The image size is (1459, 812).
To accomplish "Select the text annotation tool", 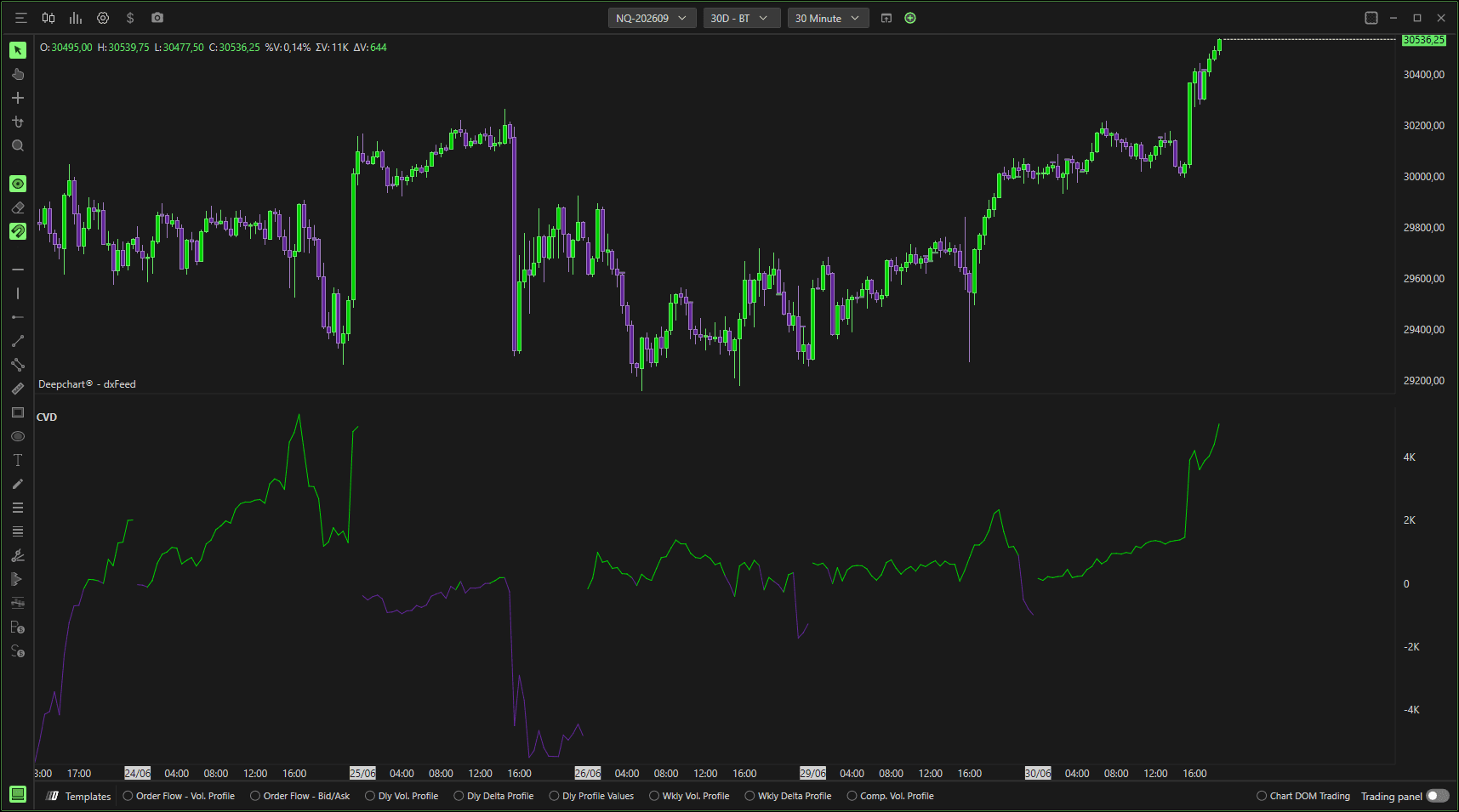I will [x=18, y=460].
